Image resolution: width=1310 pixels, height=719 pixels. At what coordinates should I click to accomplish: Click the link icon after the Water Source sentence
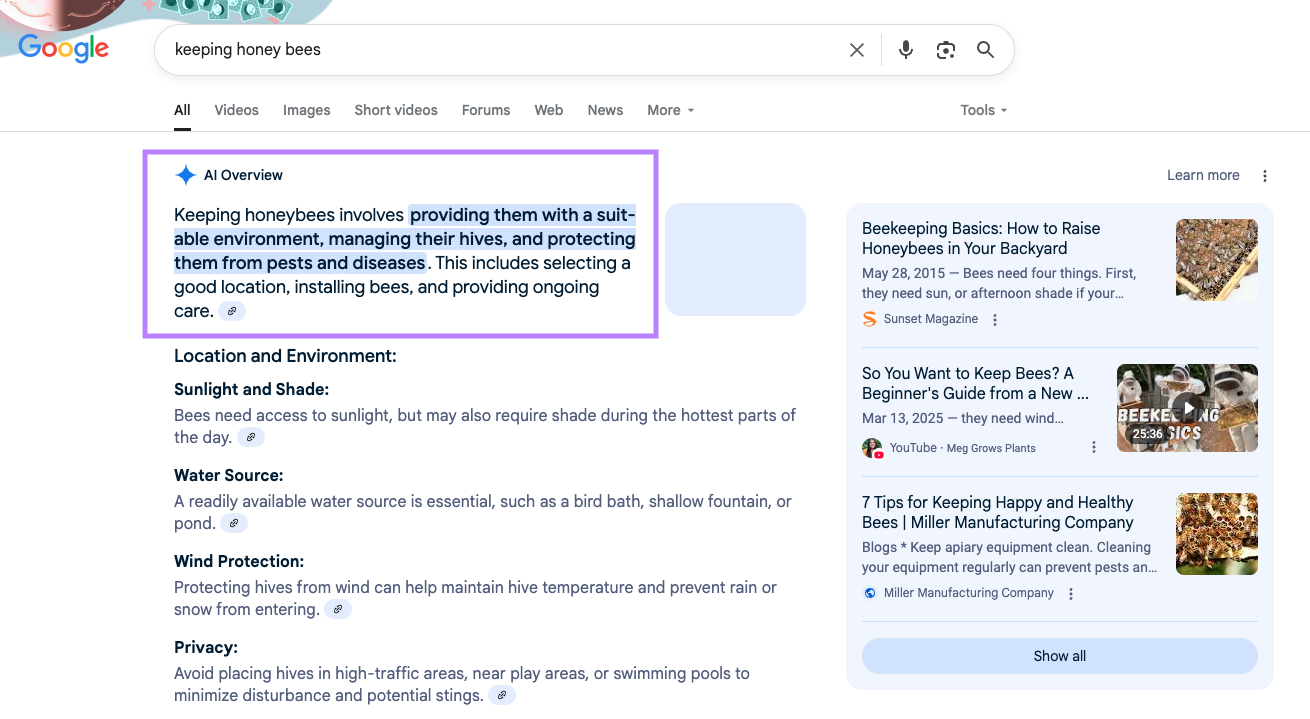(233, 523)
